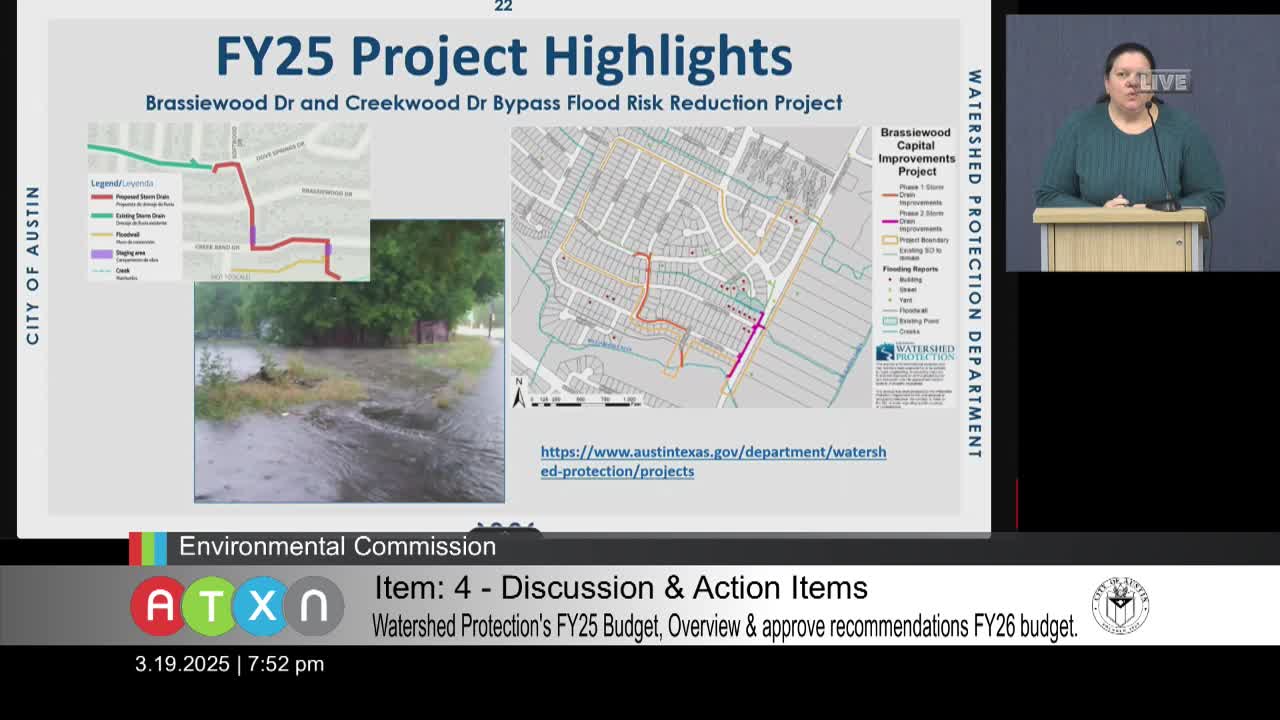Image resolution: width=1280 pixels, height=720 pixels.
Task: Click the Watershed Protection logo in map legend
Action: pyautogui.click(x=915, y=352)
